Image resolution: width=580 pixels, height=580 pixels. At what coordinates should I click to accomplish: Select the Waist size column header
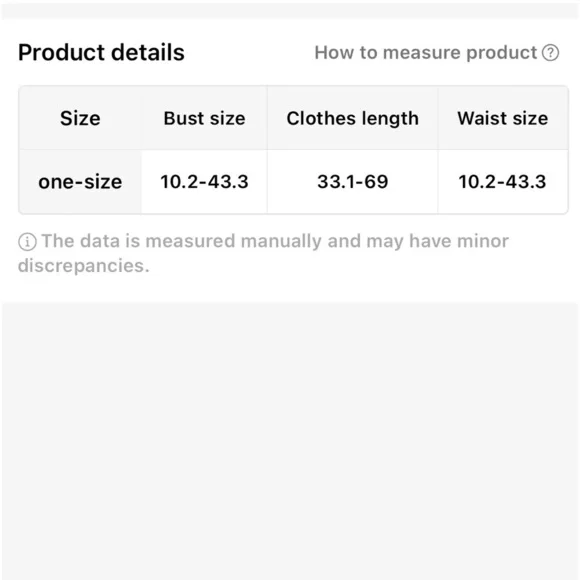point(503,118)
